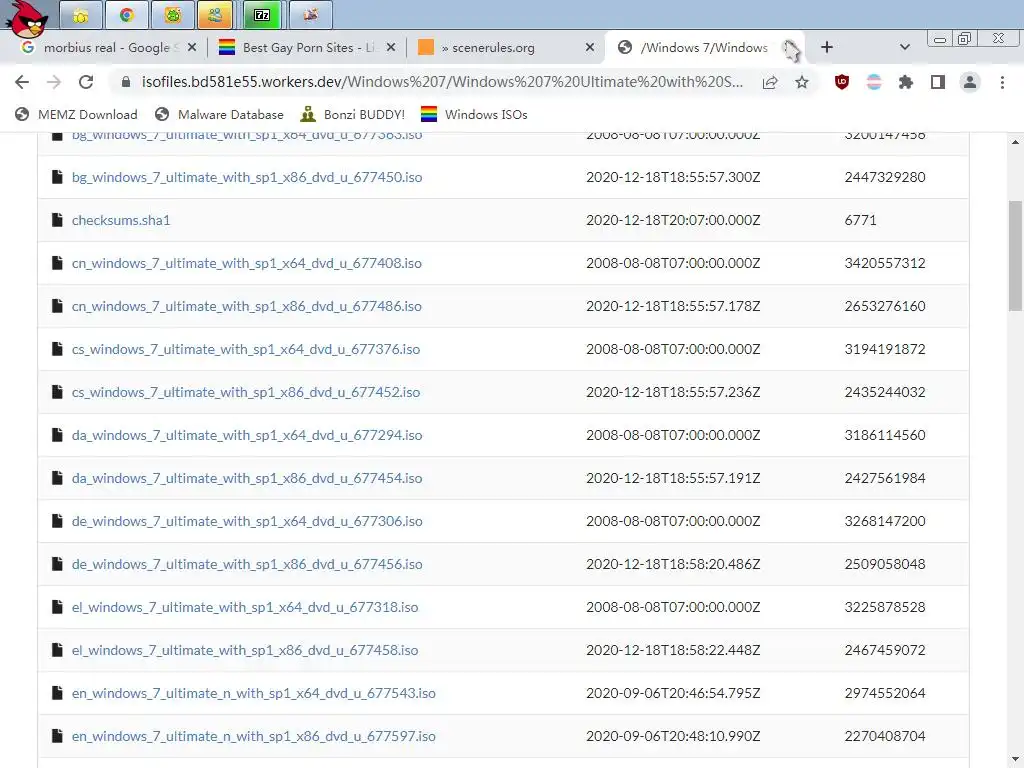
Task: Select the size value 3420557312
Action: (x=885, y=263)
